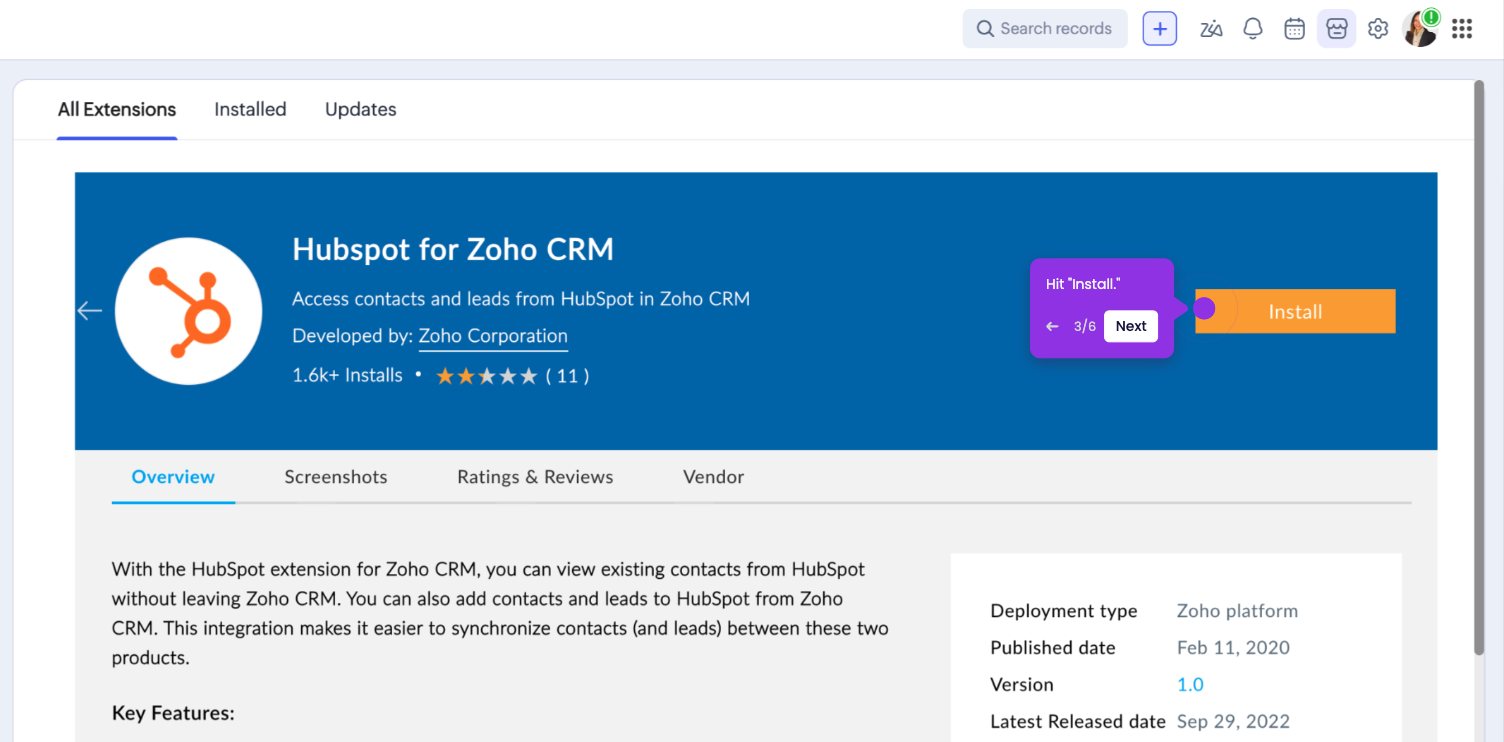
Task: Open the apps grid launcher
Action: tap(1462, 29)
